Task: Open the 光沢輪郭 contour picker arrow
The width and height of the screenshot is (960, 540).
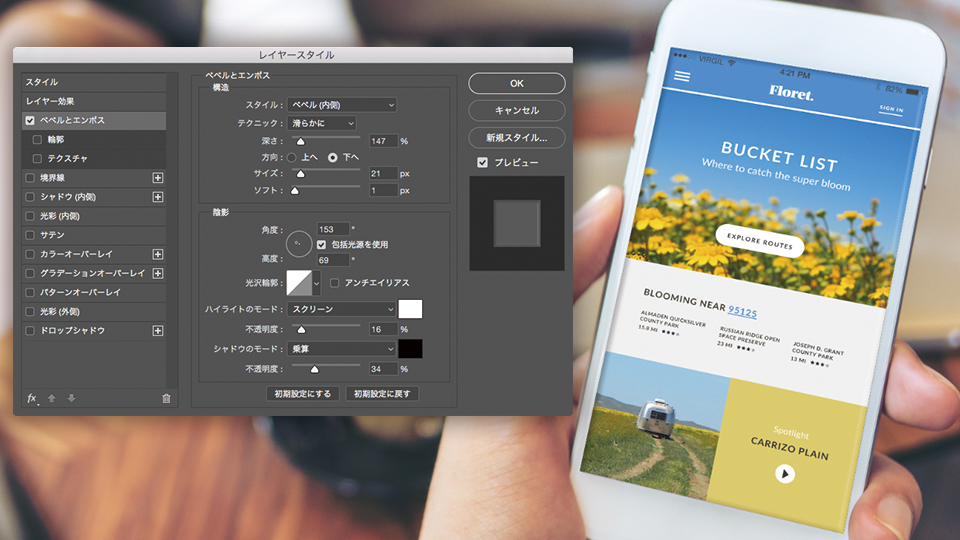Action: tap(317, 283)
